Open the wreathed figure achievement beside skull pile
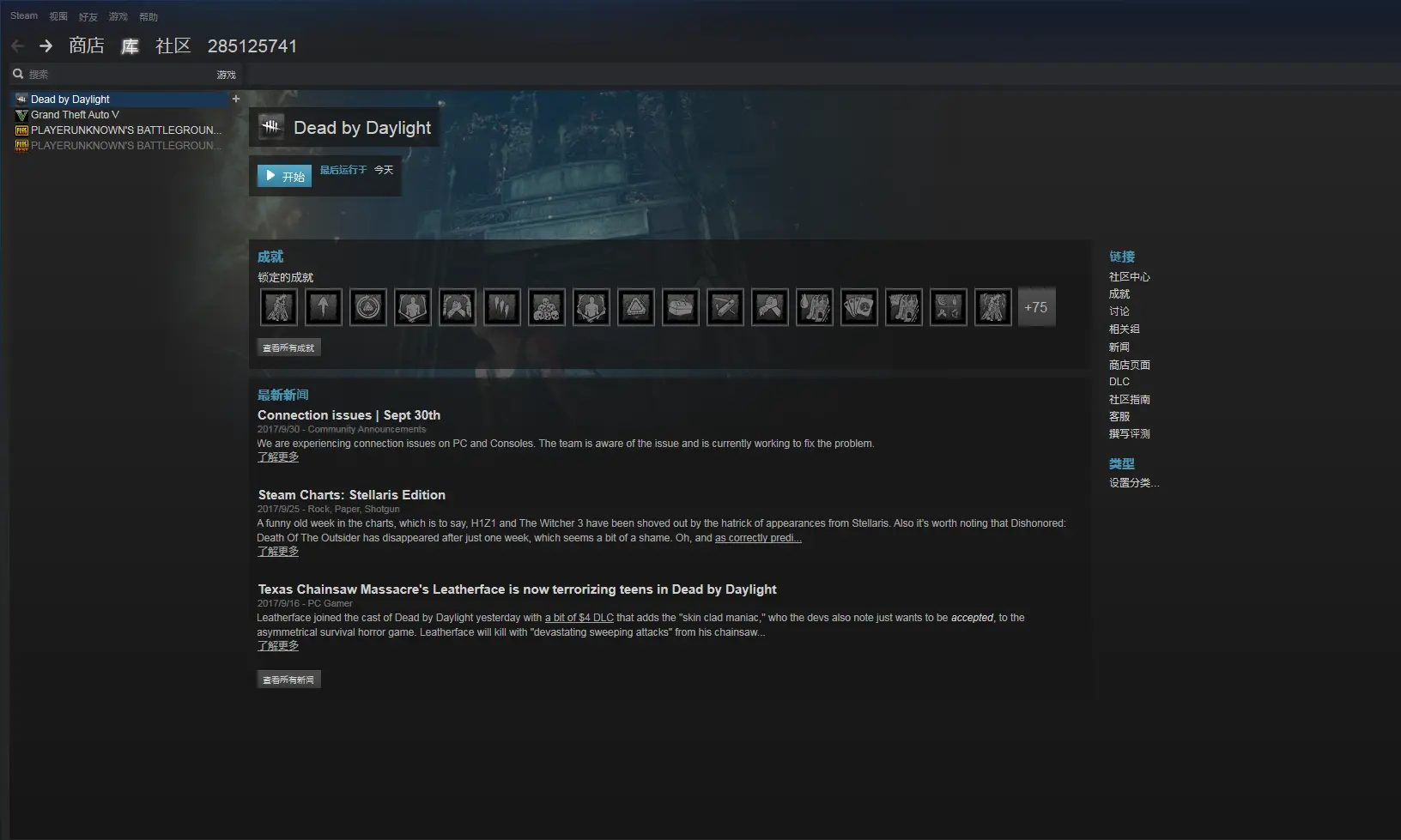Image resolution: width=1401 pixels, height=840 pixels. click(591, 307)
